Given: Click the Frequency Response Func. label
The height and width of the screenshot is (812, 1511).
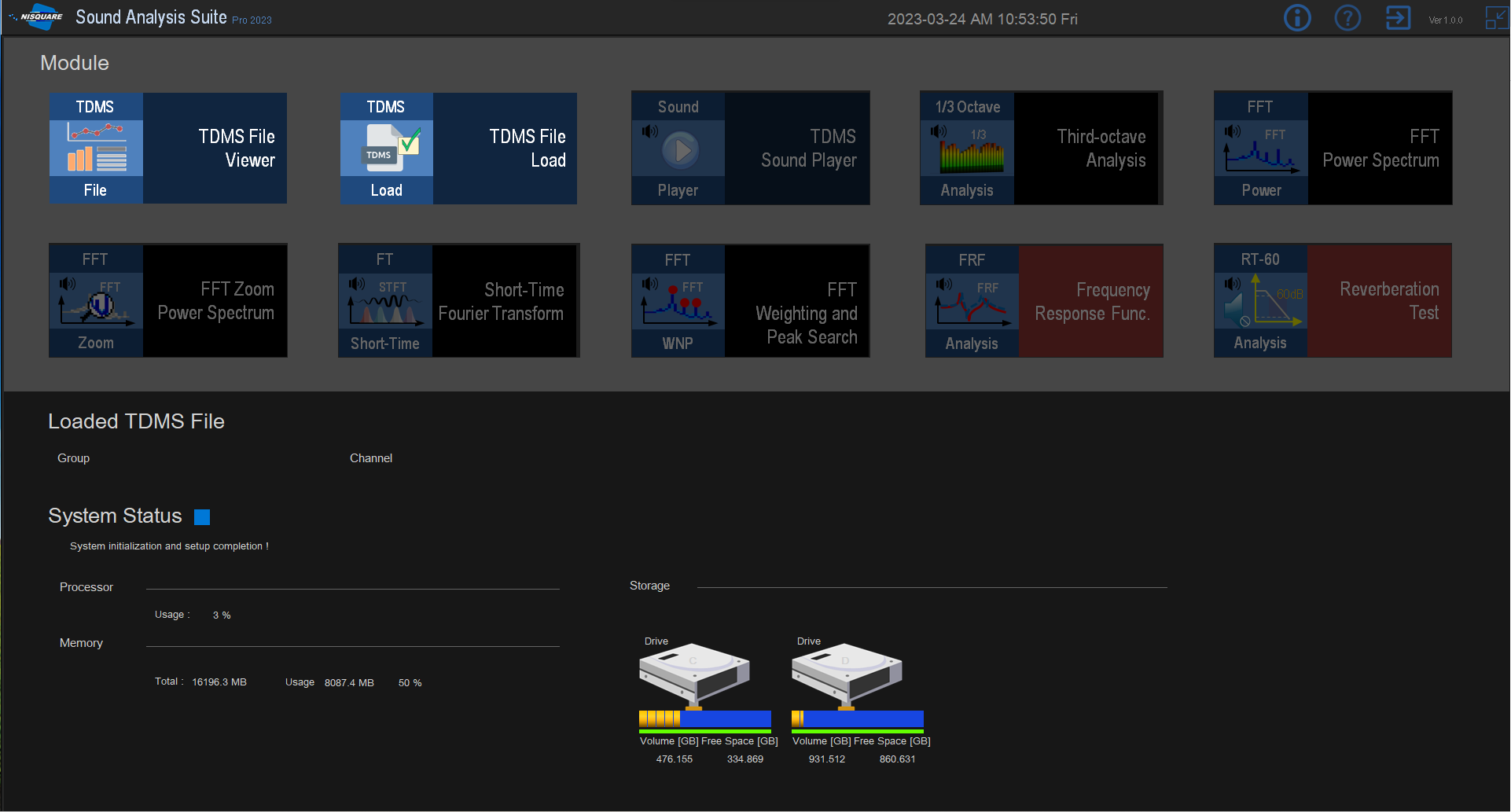Looking at the screenshot, I should click(1093, 302).
